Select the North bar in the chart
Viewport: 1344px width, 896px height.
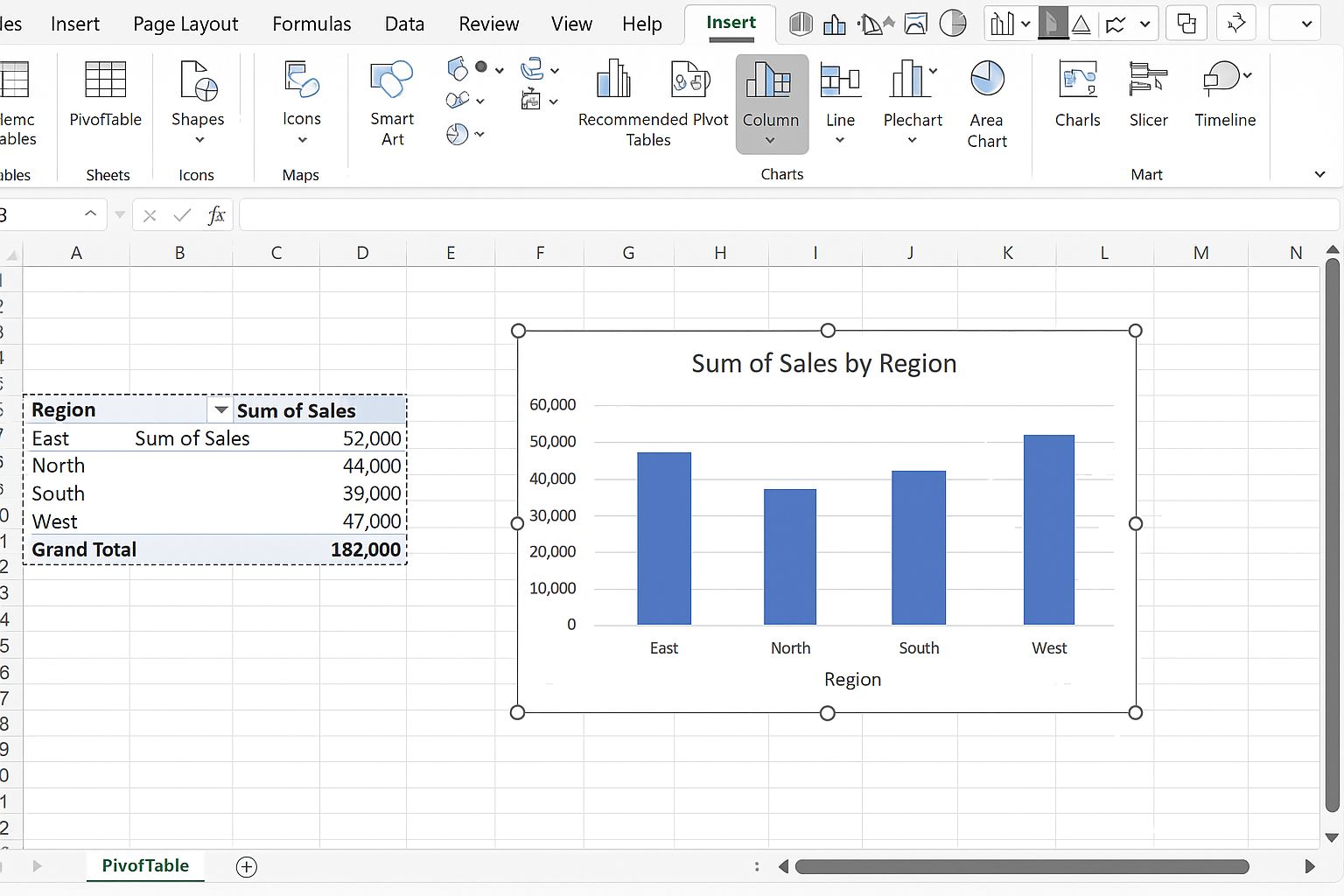coord(790,556)
